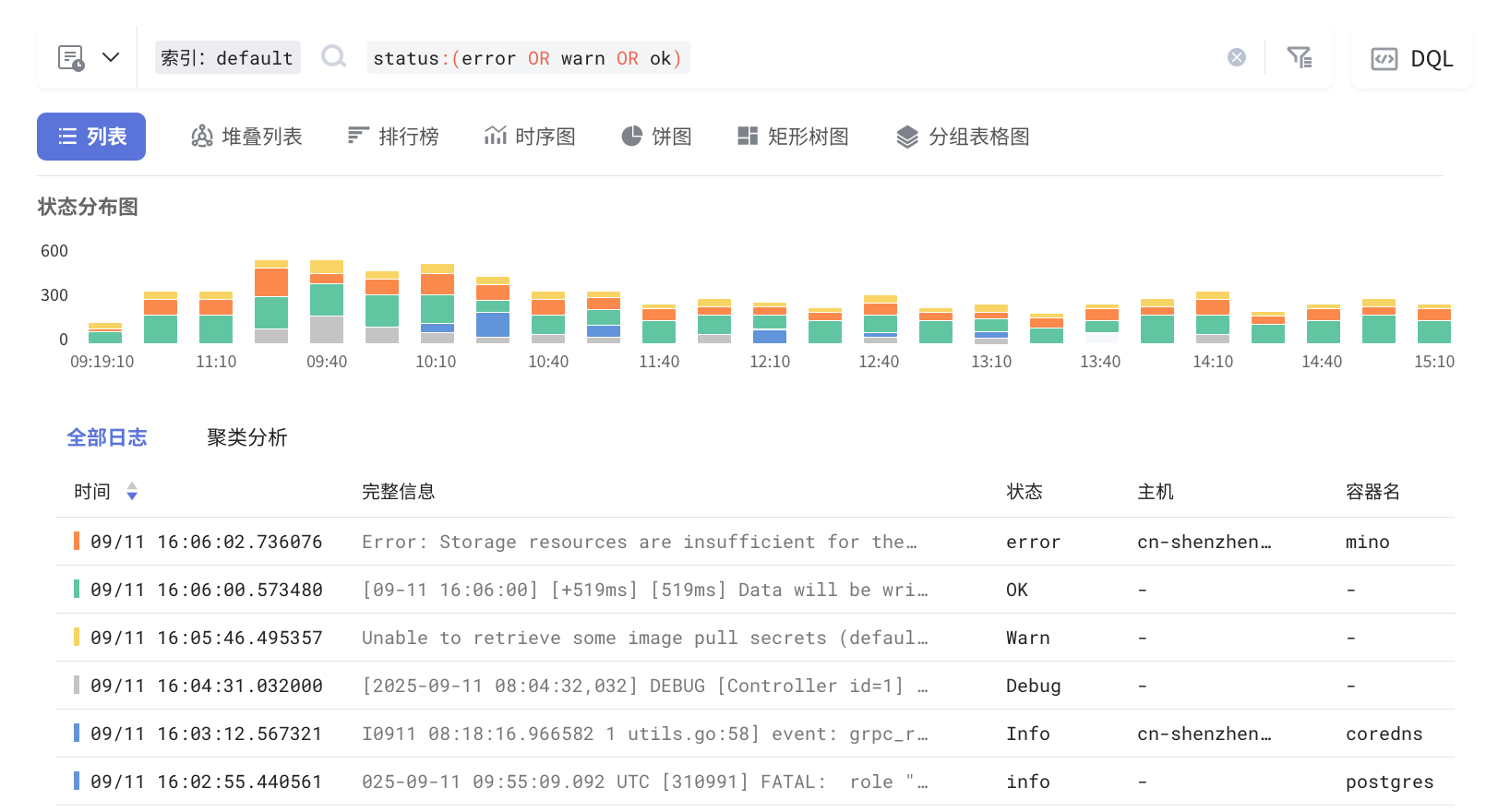Viewport: 1510px width, 812px height.
Task: Switch to the 聚类分析 tab
Action: (246, 437)
